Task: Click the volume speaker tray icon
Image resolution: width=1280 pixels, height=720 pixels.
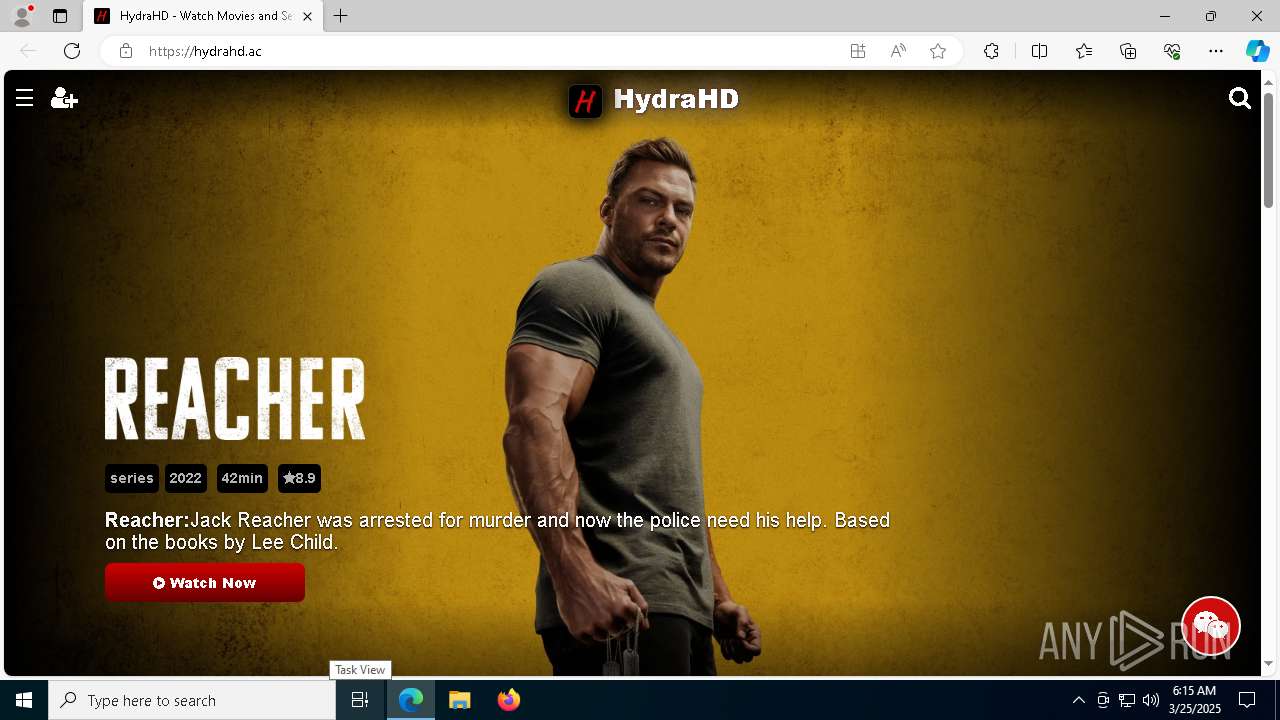Action: click(x=1151, y=700)
